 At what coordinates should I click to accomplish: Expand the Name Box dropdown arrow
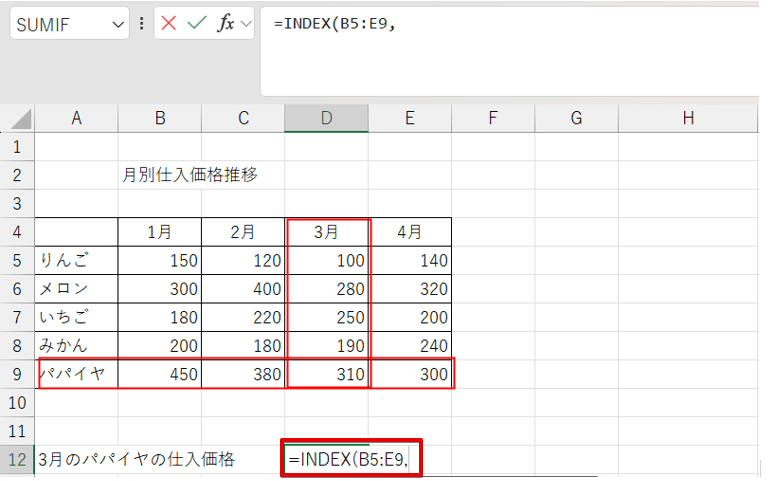(x=119, y=23)
